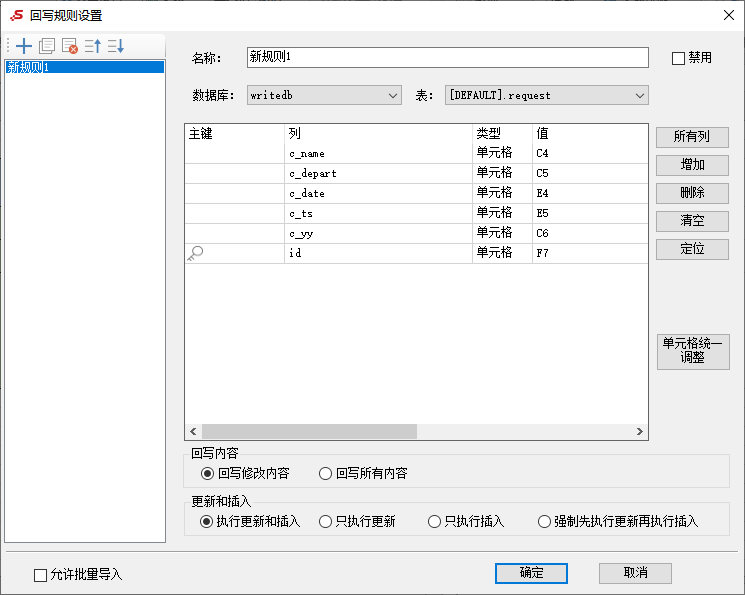This screenshot has height=595, width=745.
Task: Click 单元格 type cell in c_name row
Action: pos(503,154)
